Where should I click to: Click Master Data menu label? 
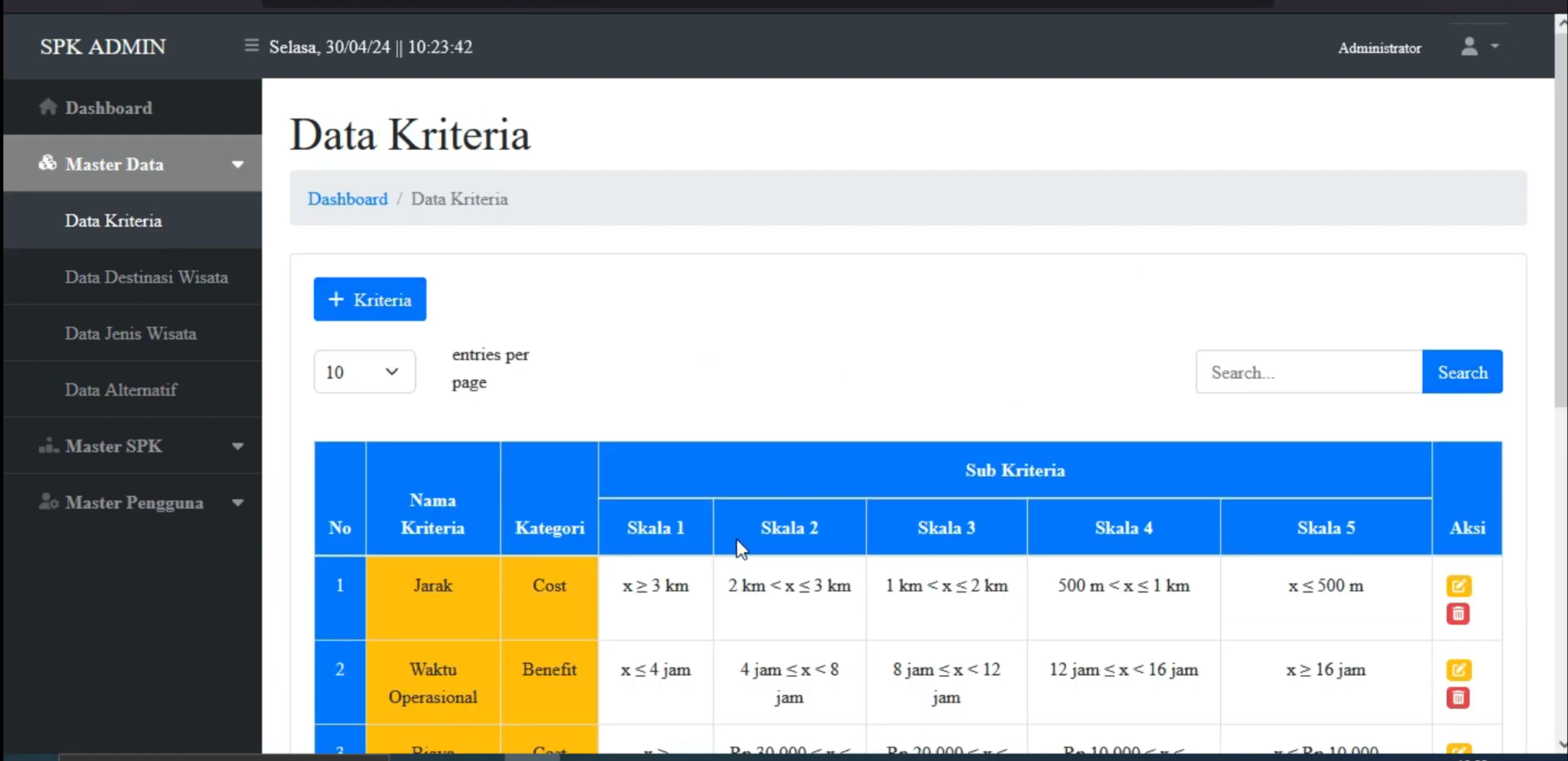tap(114, 164)
